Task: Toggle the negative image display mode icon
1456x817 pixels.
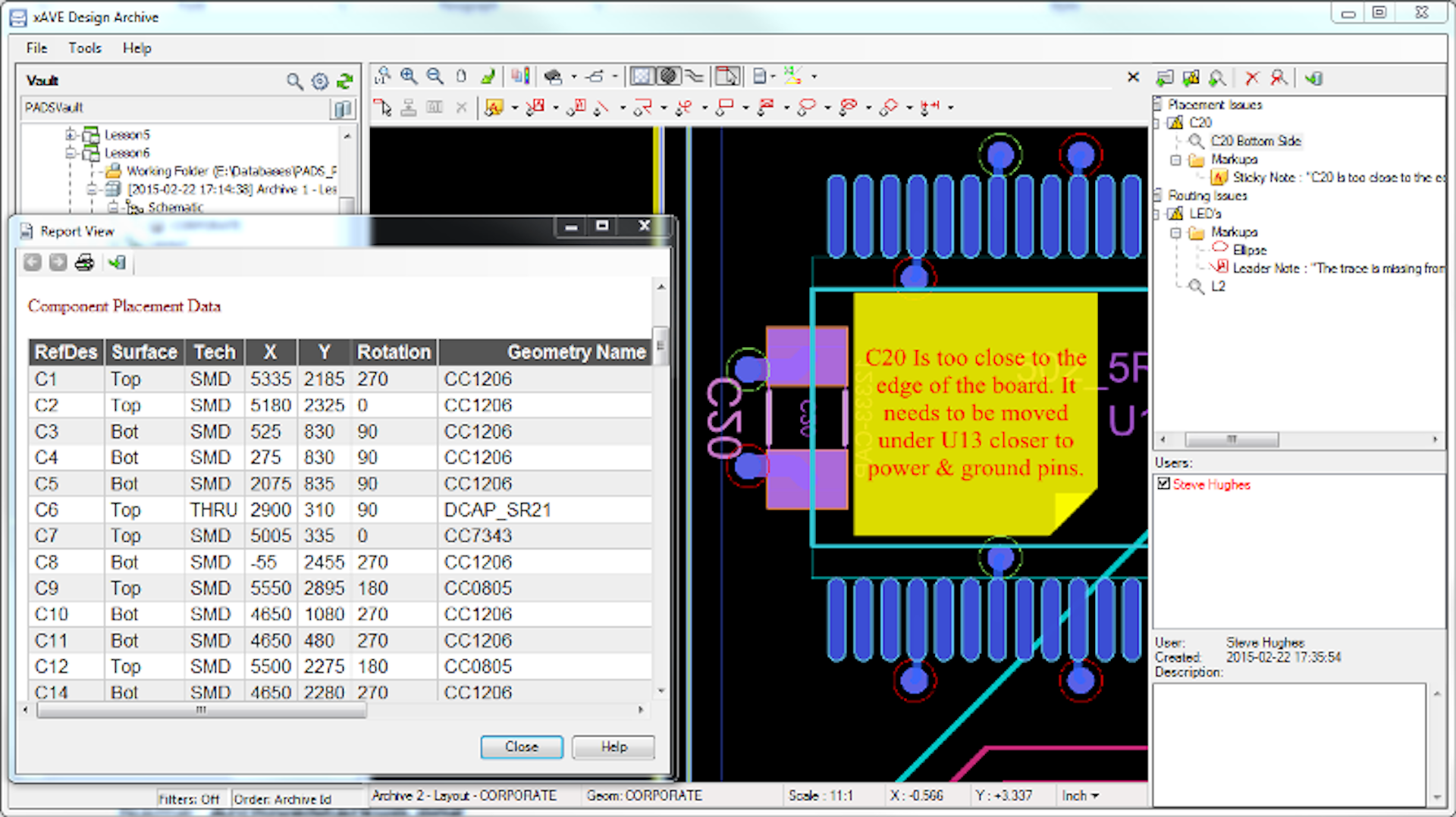Action: [668, 76]
